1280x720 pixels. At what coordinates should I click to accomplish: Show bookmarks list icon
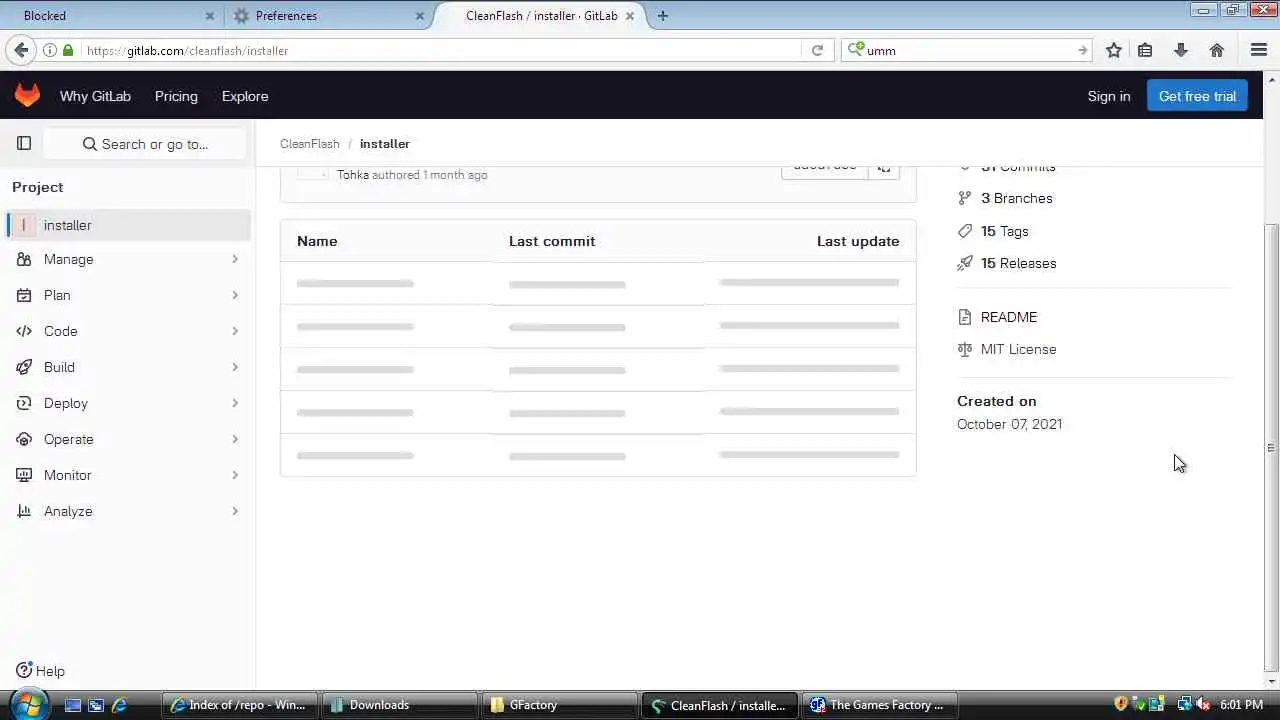(1145, 50)
